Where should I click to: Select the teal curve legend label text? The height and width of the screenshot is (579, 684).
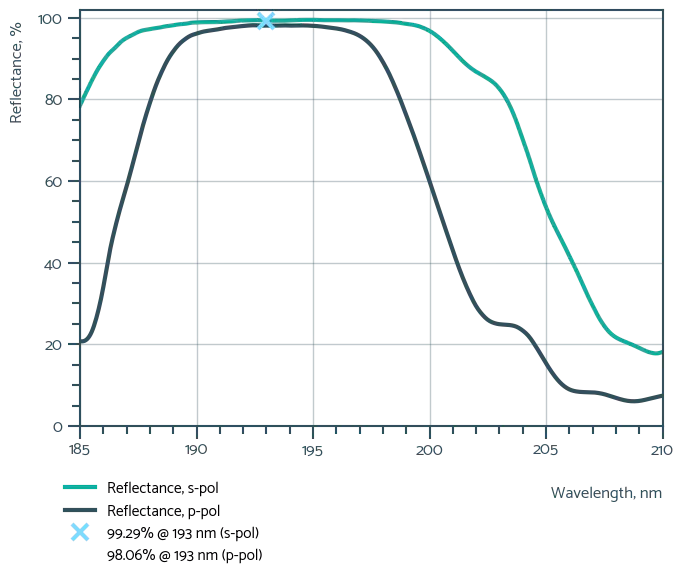(163, 488)
